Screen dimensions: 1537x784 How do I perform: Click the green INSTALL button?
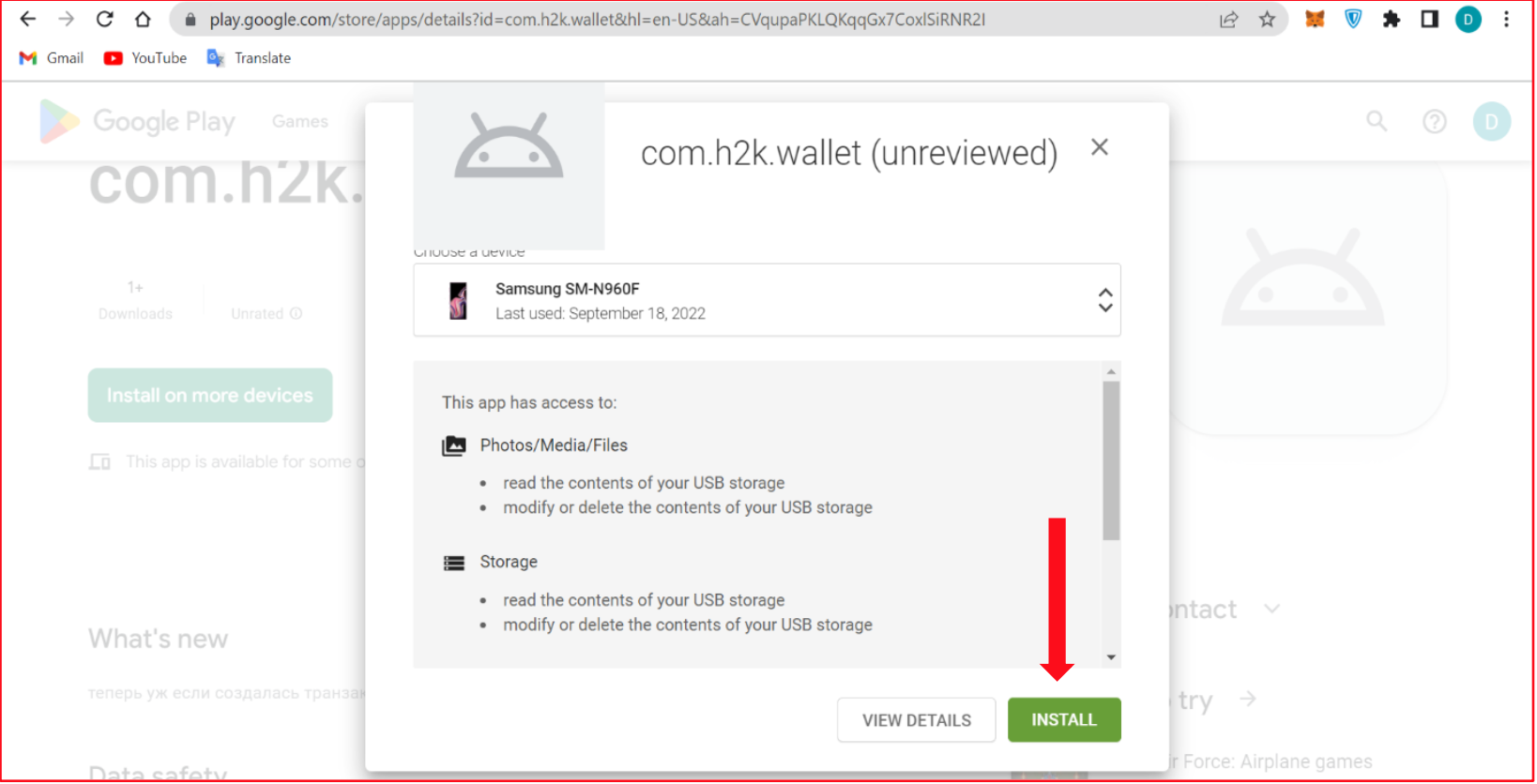tap(1063, 720)
